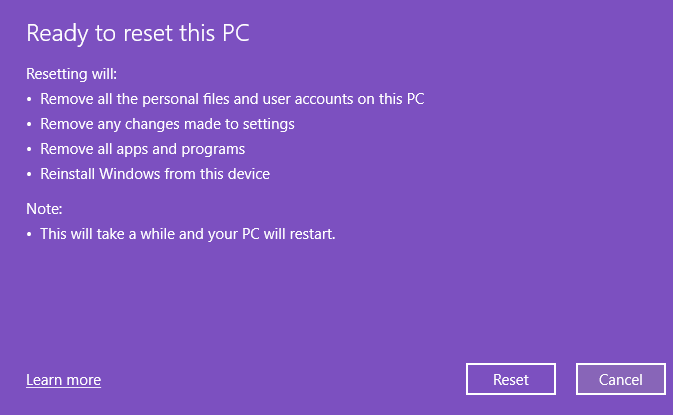Click the word "Windows" in the reinstall line
The height and width of the screenshot is (415, 673).
click(x=134, y=174)
